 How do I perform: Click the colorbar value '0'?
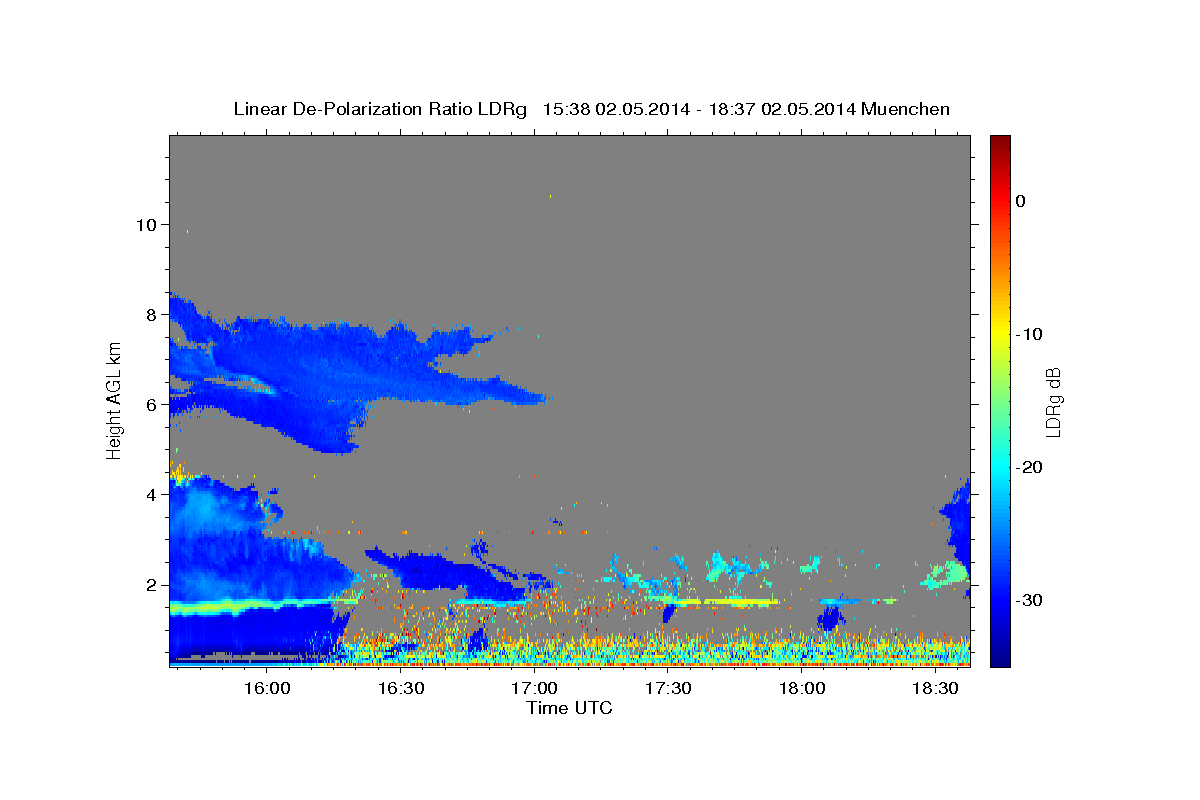[x=1020, y=201]
